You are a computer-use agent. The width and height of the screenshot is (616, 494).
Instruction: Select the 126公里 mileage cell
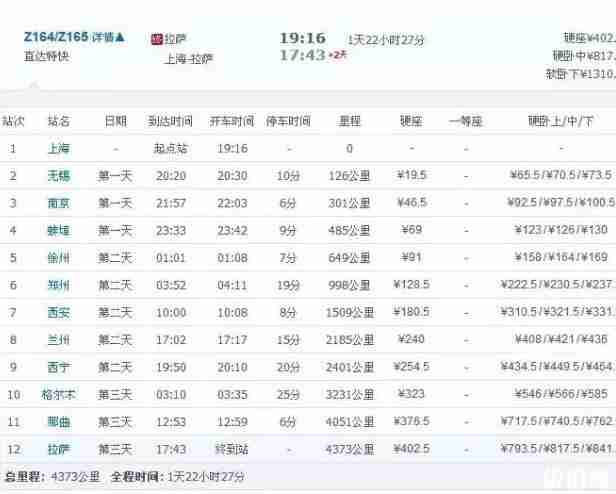coord(349,176)
